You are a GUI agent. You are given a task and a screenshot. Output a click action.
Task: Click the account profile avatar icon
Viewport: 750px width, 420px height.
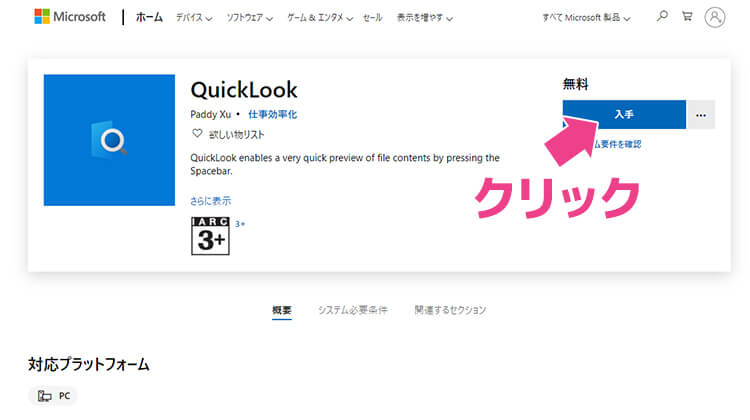pyautogui.click(x=715, y=17)
